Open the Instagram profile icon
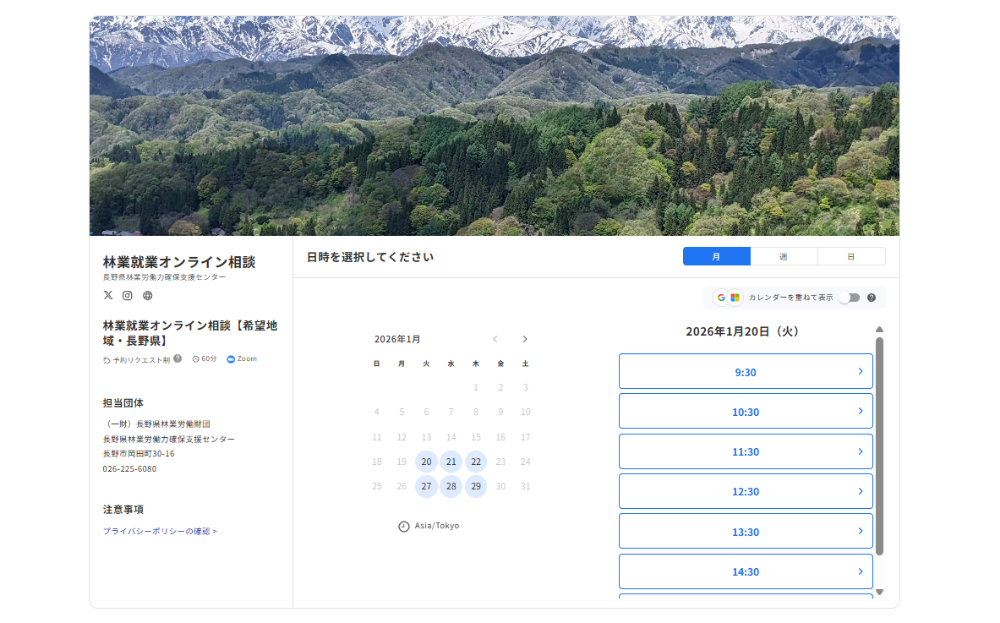 [127, 295]
